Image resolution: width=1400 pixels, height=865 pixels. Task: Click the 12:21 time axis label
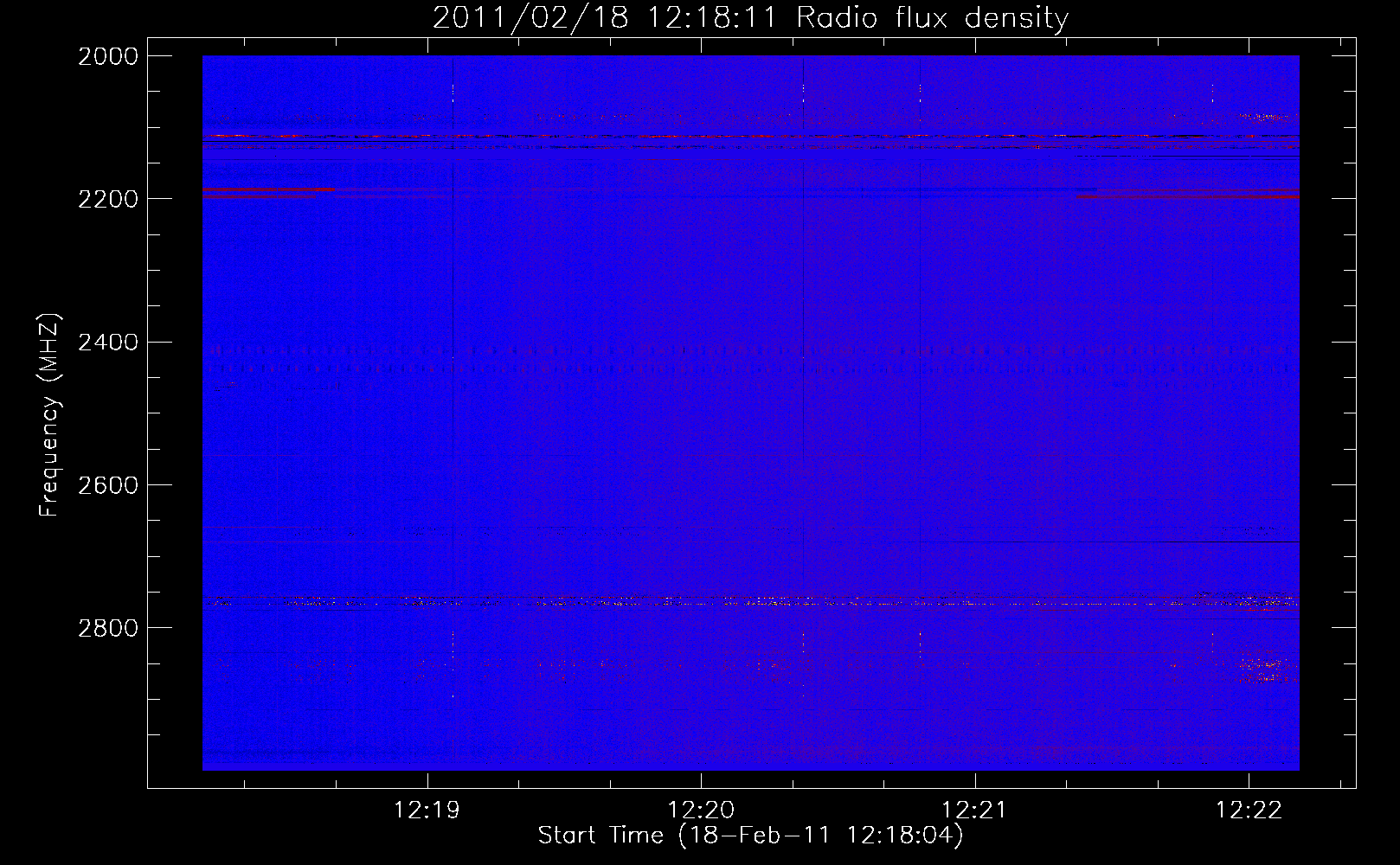[974, 811]
